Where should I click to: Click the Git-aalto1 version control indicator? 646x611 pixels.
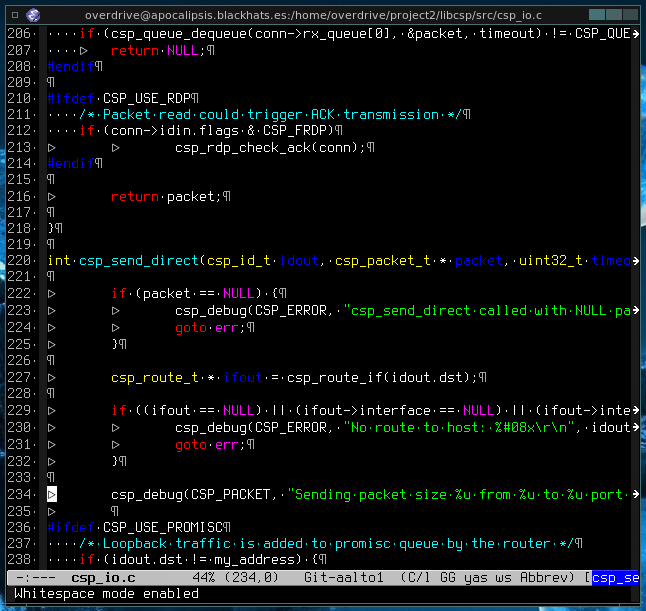coord(344,578)
